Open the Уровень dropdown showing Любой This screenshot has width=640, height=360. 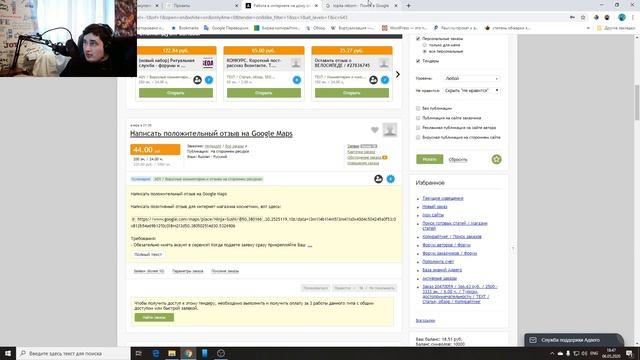[x=471, y=78]
